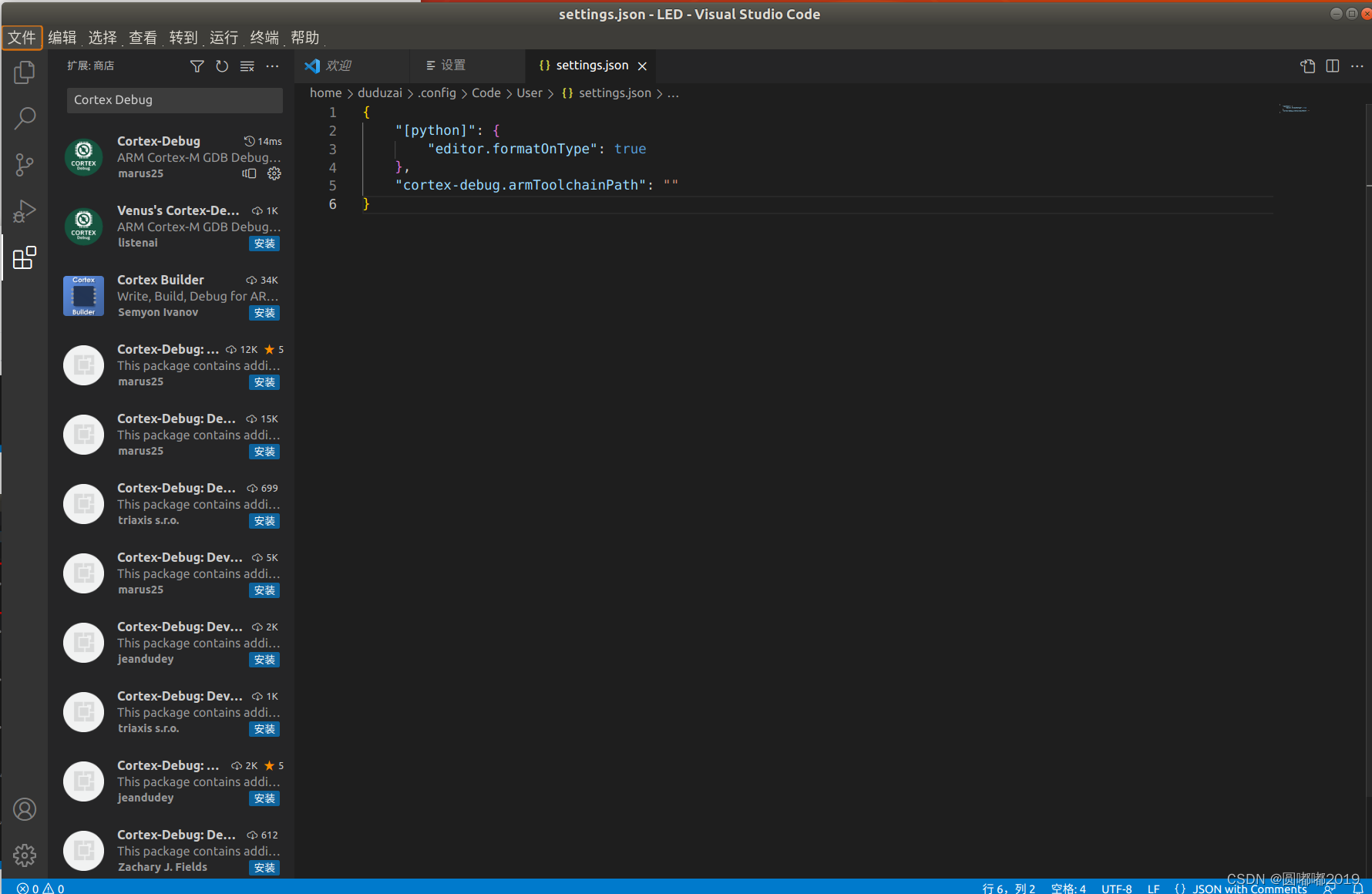Click the true value on line 3

631,150
